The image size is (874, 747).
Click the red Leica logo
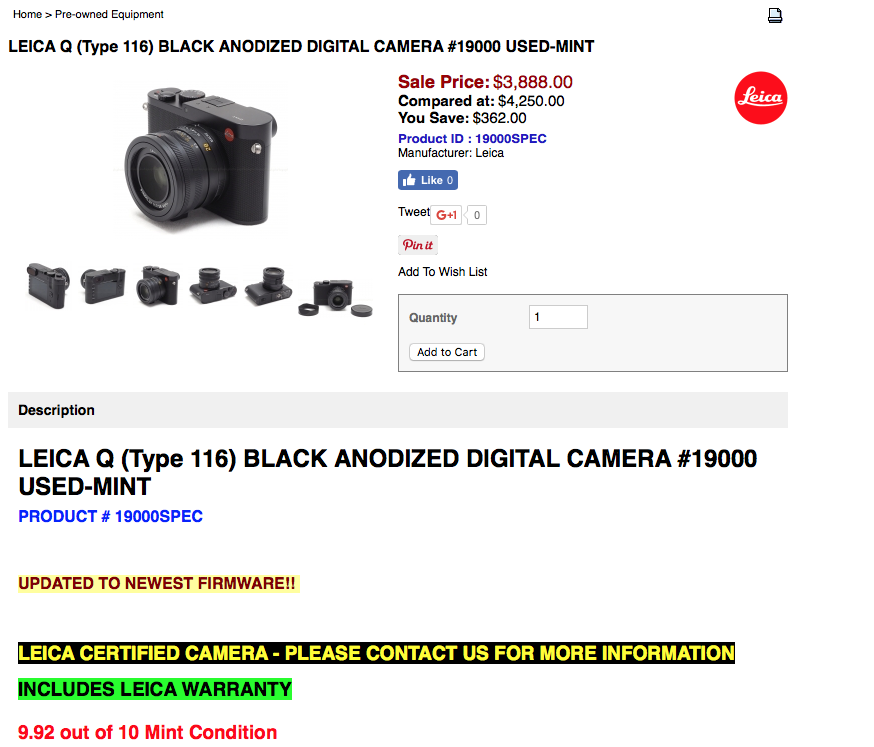click(x=760, y=98)
